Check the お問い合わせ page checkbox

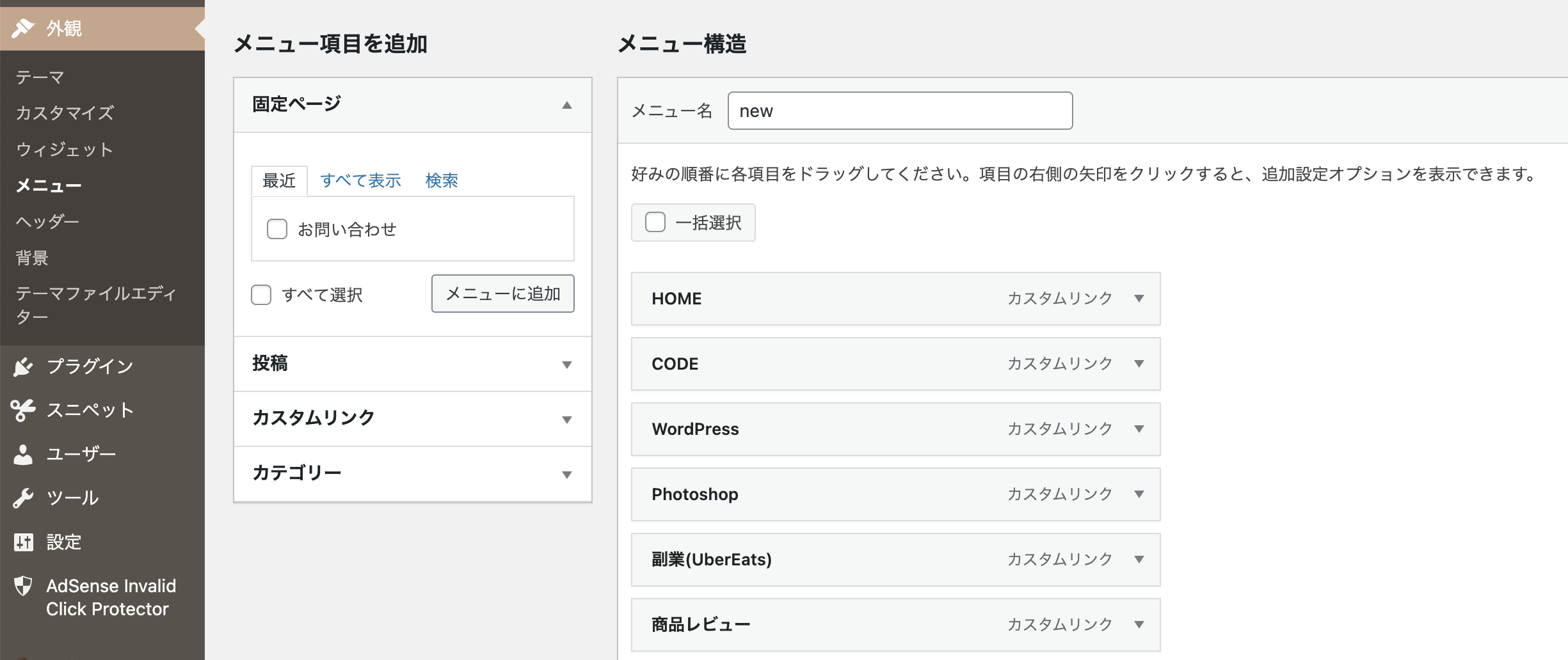click(x=277, y=229)
